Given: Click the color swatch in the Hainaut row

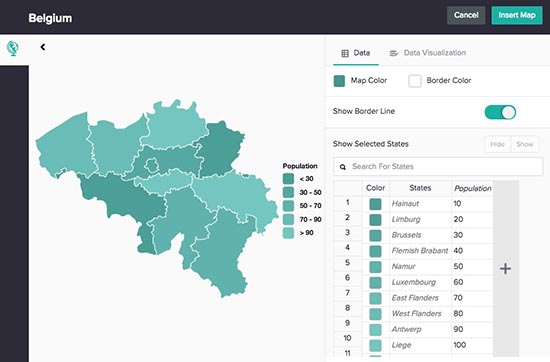Looking at the screenshot, I should [x=375, y=204].
